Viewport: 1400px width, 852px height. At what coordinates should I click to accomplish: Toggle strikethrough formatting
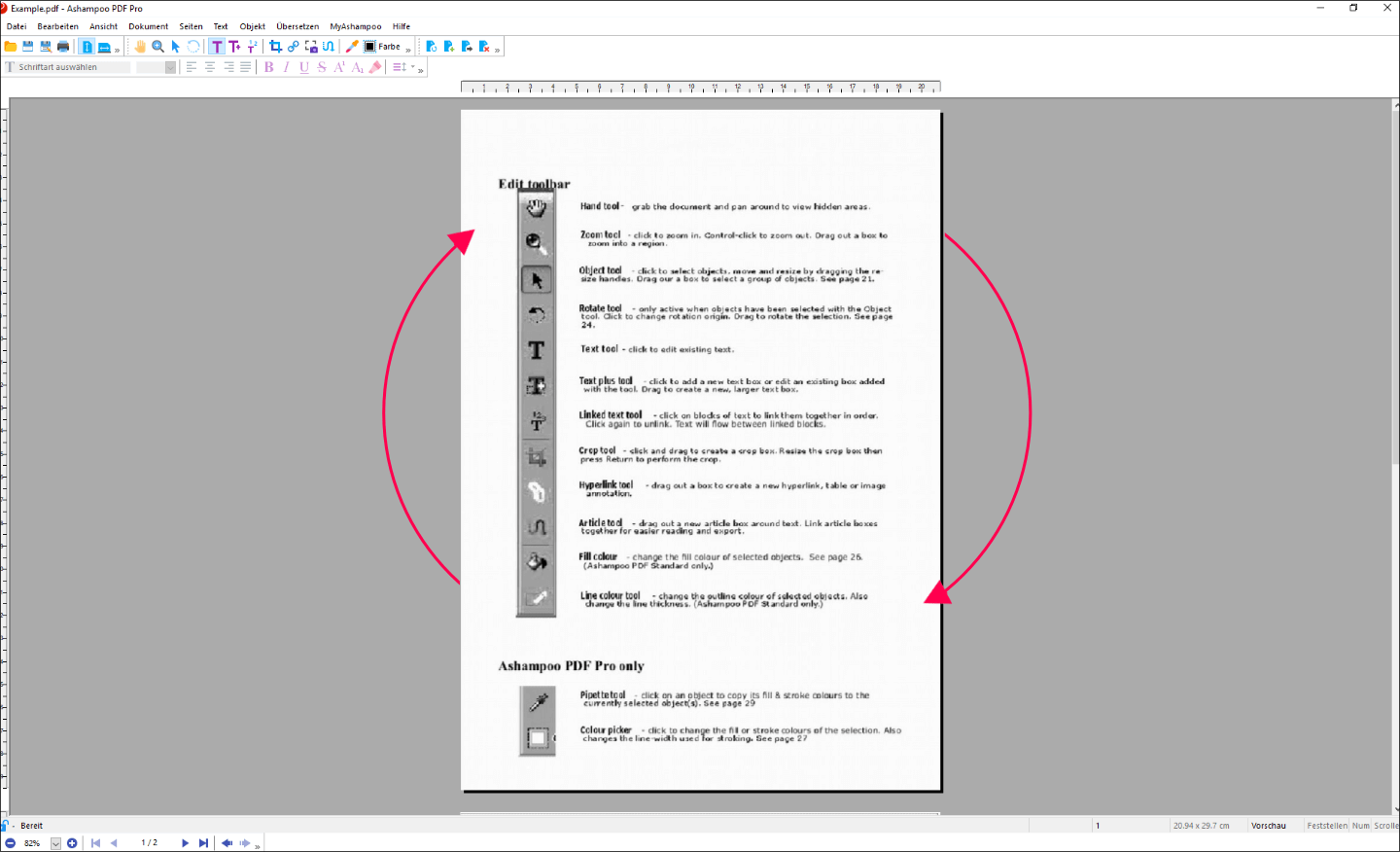322,67
